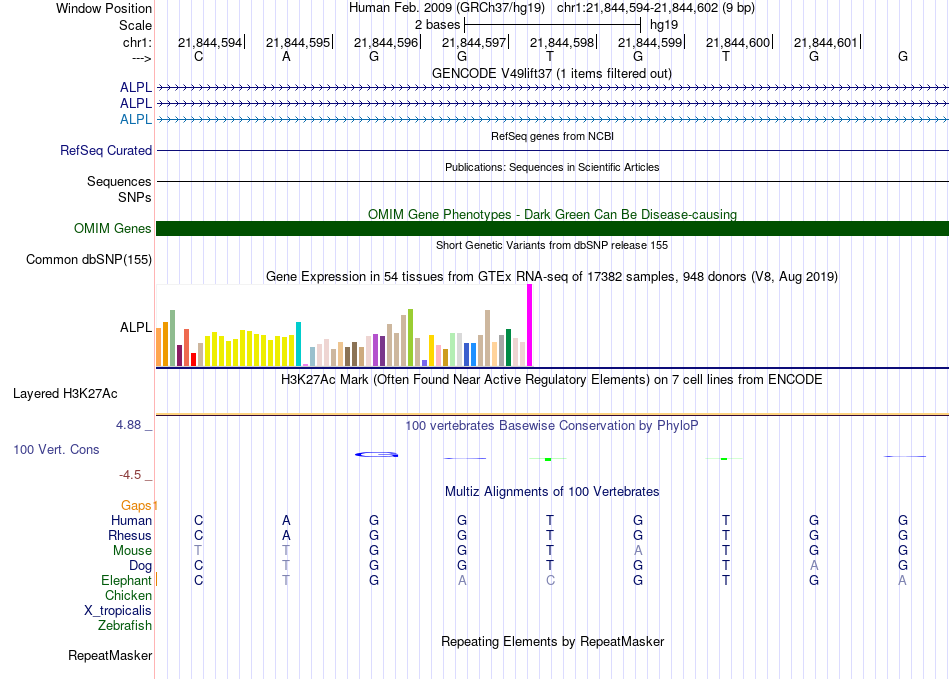Select the Elephant species label
Viewport: 950px width, 679px height.
126,580
